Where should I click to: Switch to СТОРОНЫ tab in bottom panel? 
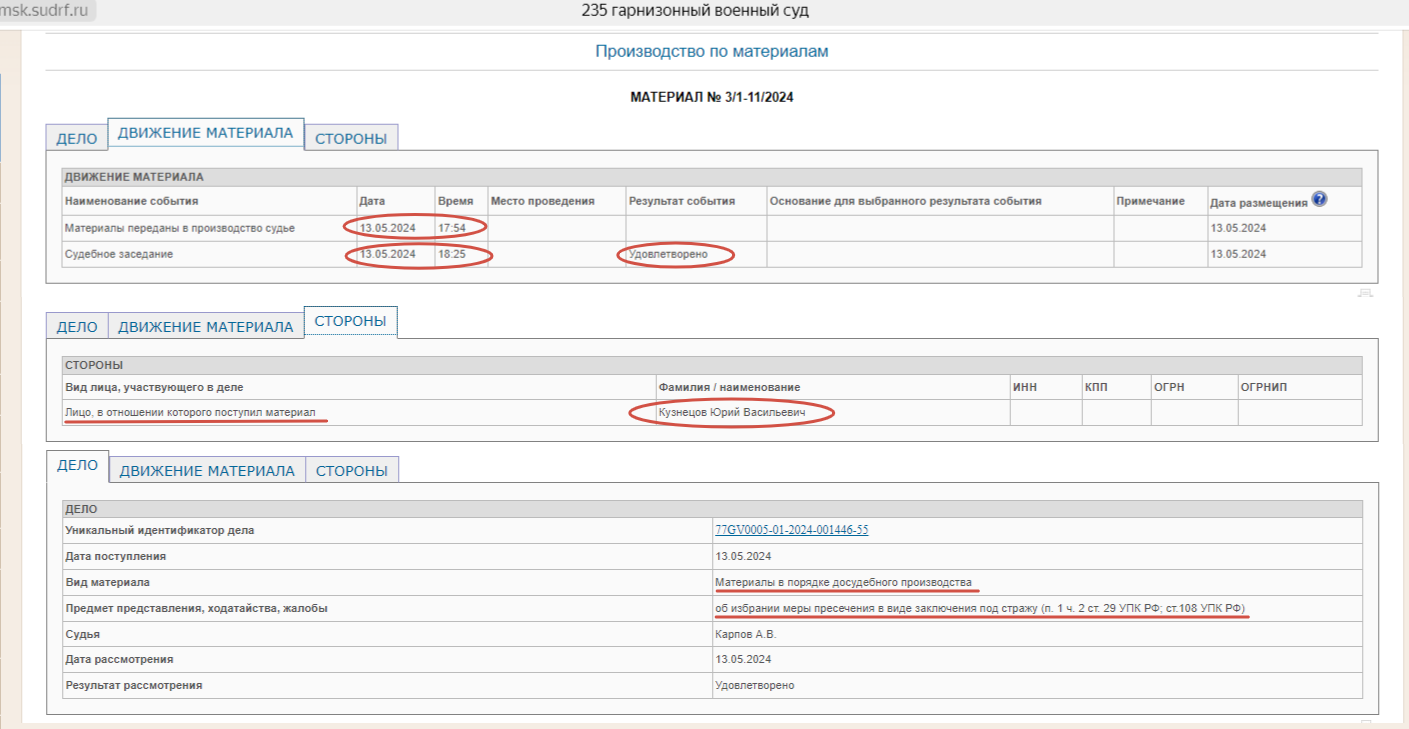[352, 471]
